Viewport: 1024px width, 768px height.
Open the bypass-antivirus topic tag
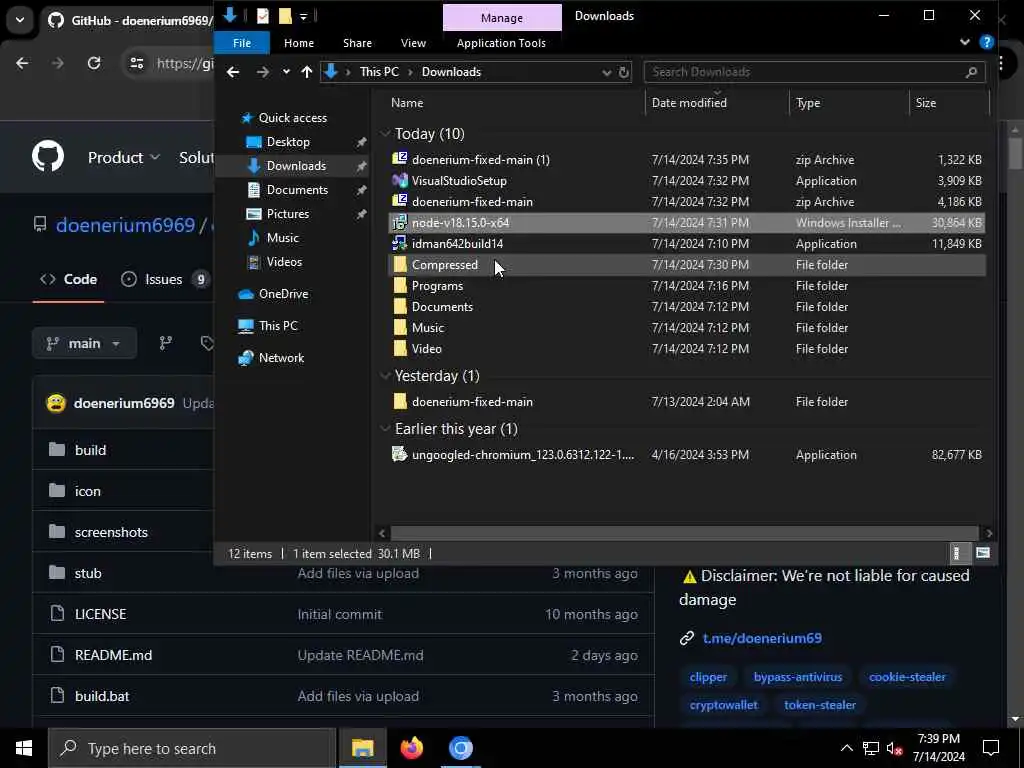click(x=797, y=677)
